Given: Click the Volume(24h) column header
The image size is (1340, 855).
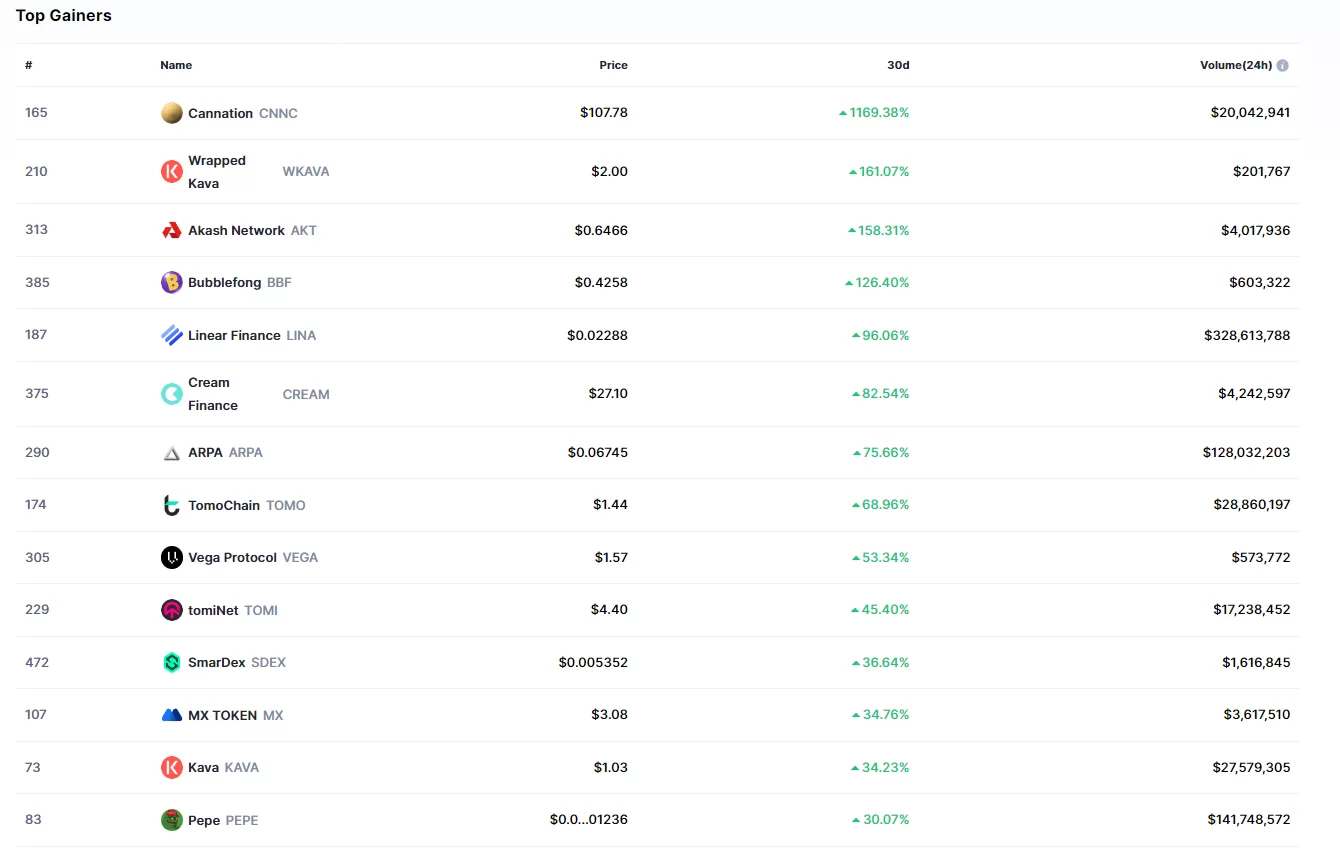Looking at the screenshot, I should [1235, 65].
